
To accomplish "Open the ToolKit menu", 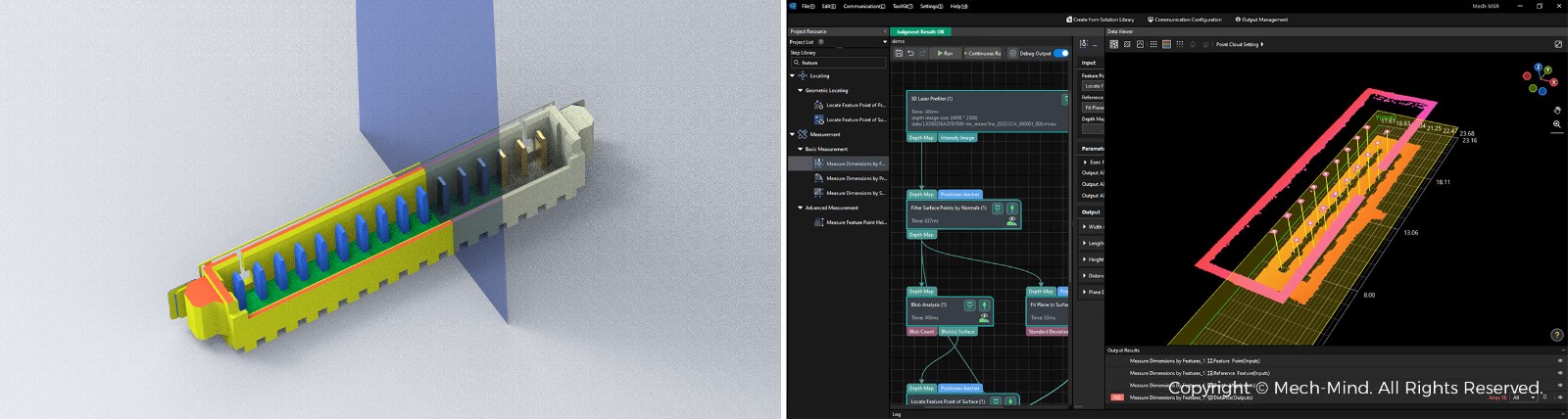I will [x=902, y=6].
